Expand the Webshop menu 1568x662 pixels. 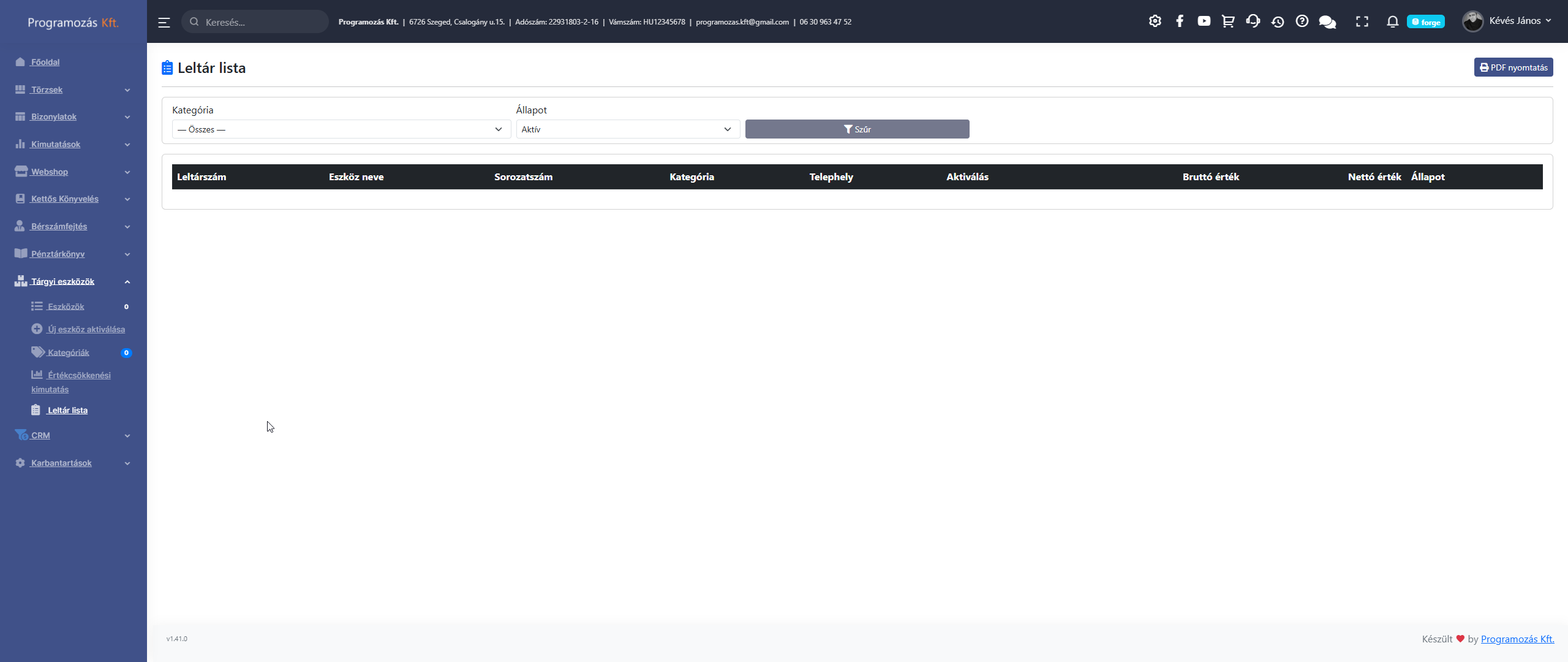73,172
